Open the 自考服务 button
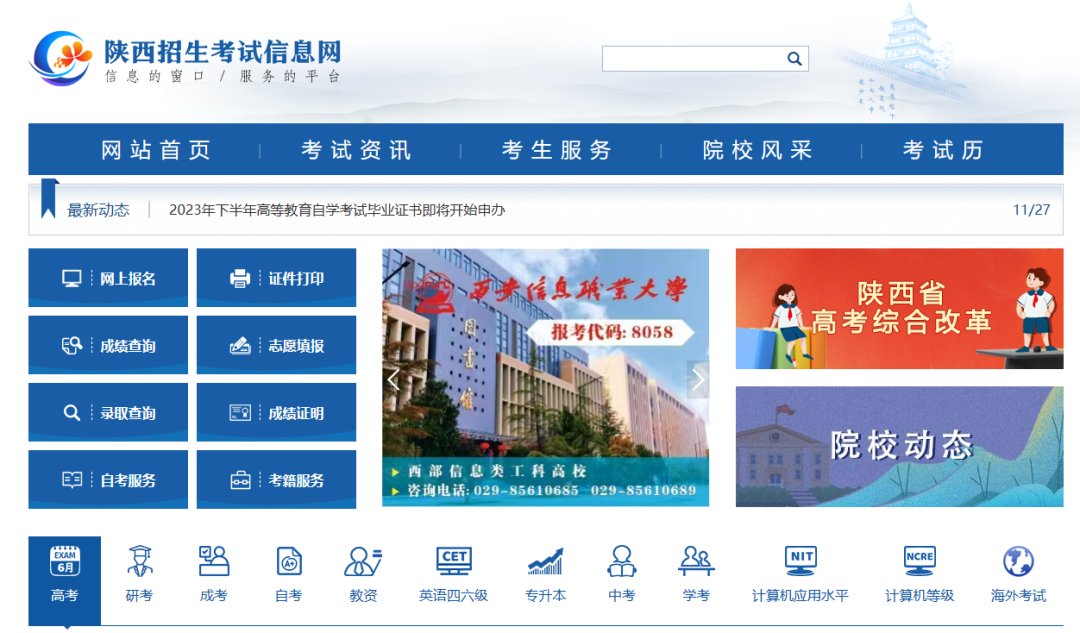The height and width of the screenshot is (633, 1080). click(108, 479)
